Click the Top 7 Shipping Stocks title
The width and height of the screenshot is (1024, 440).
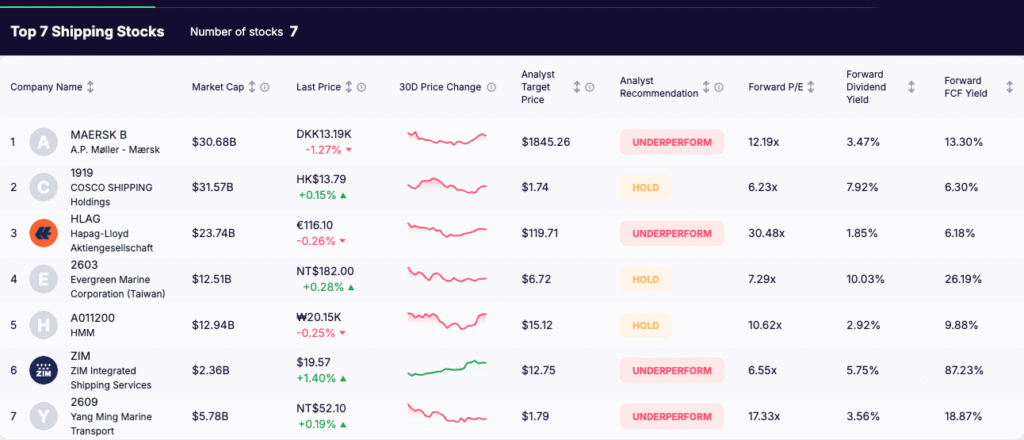[x=88, y=31]
